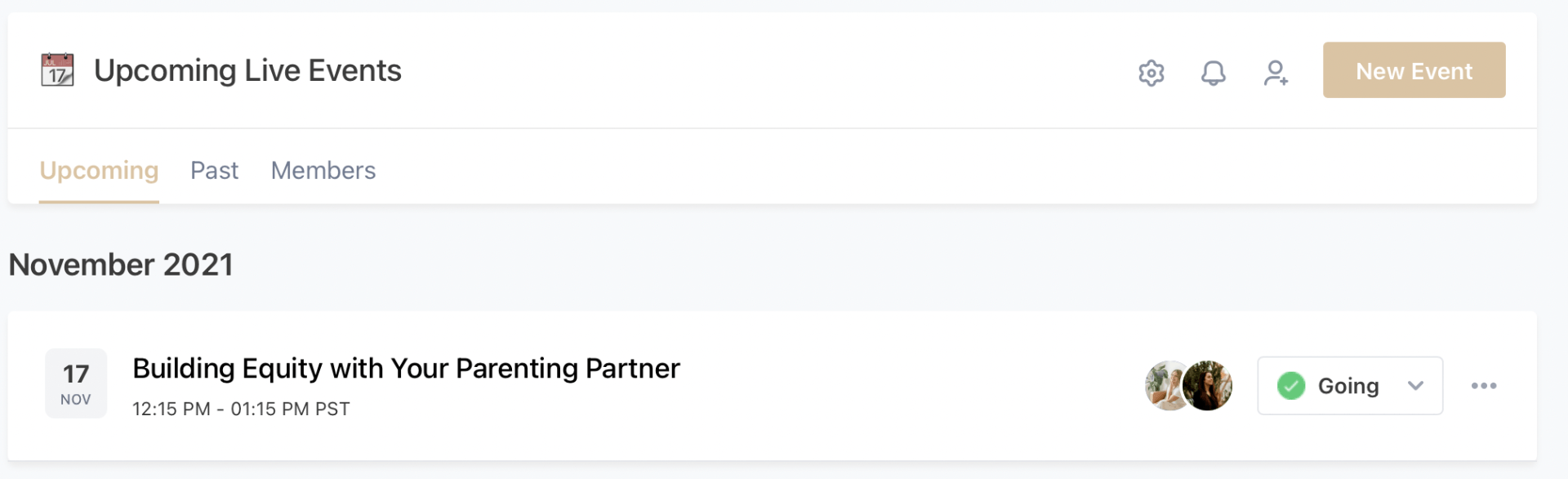This screenshot has width=1568, height=479.
Task: Open the Going RSVP dropdown
Action: tap(1348, 386)
